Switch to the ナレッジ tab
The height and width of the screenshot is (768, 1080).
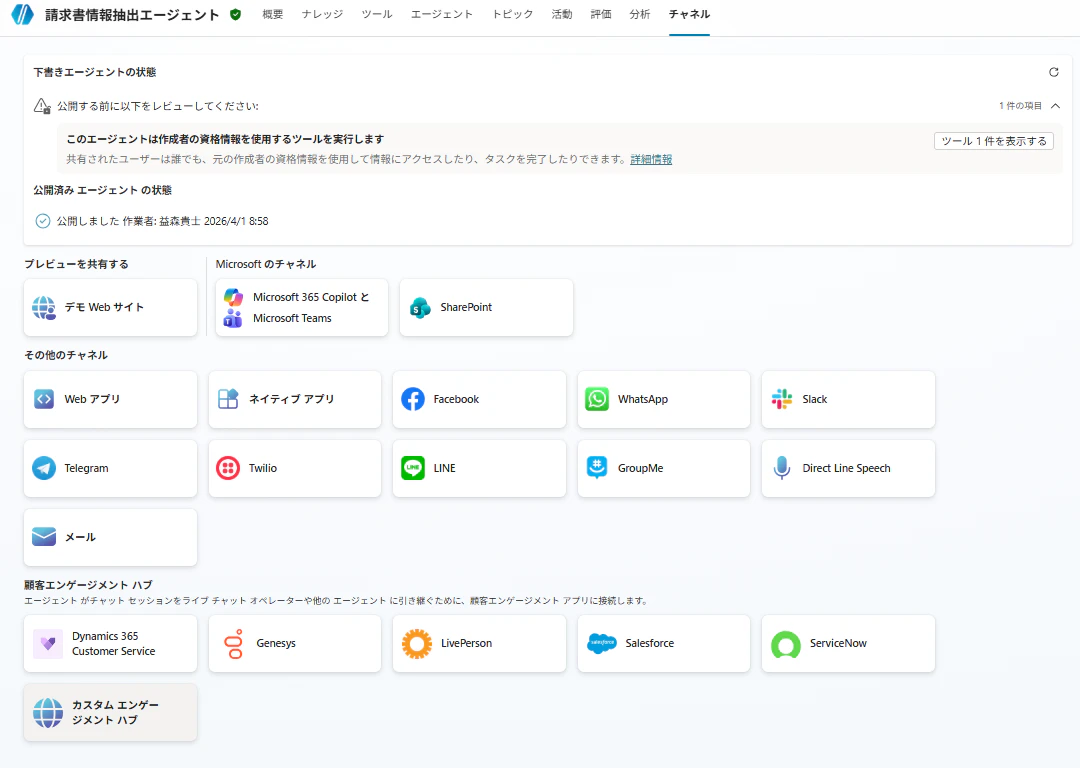click(x=322, y=14)
